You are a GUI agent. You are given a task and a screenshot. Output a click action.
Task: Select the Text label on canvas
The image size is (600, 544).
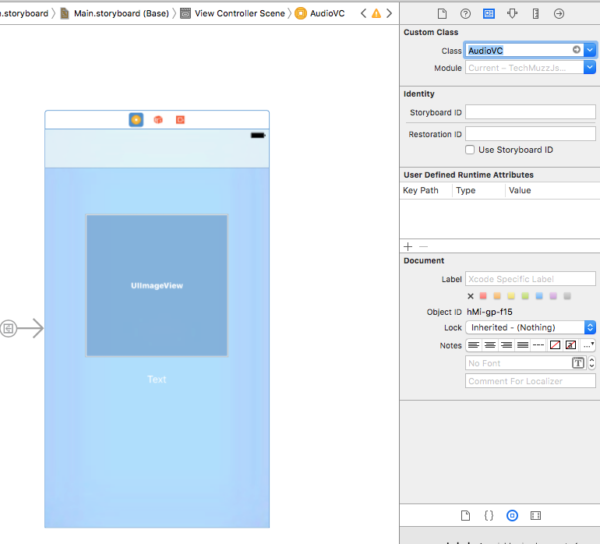[x=157, y=379]
